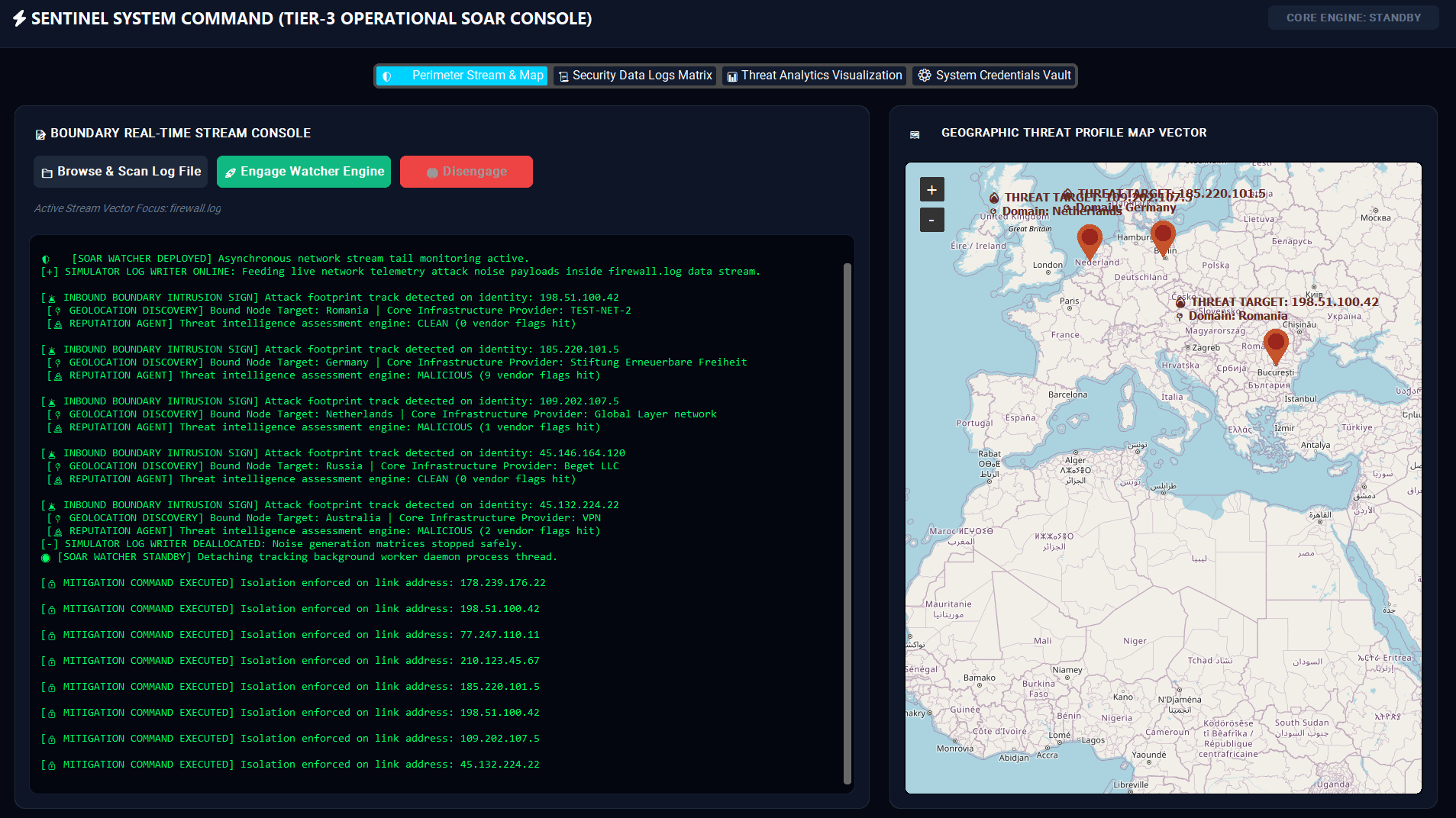Screen dimensions: 1456x818
Task: Click intrusion sign line for 198.51.100.42
Action: [330, 298]
